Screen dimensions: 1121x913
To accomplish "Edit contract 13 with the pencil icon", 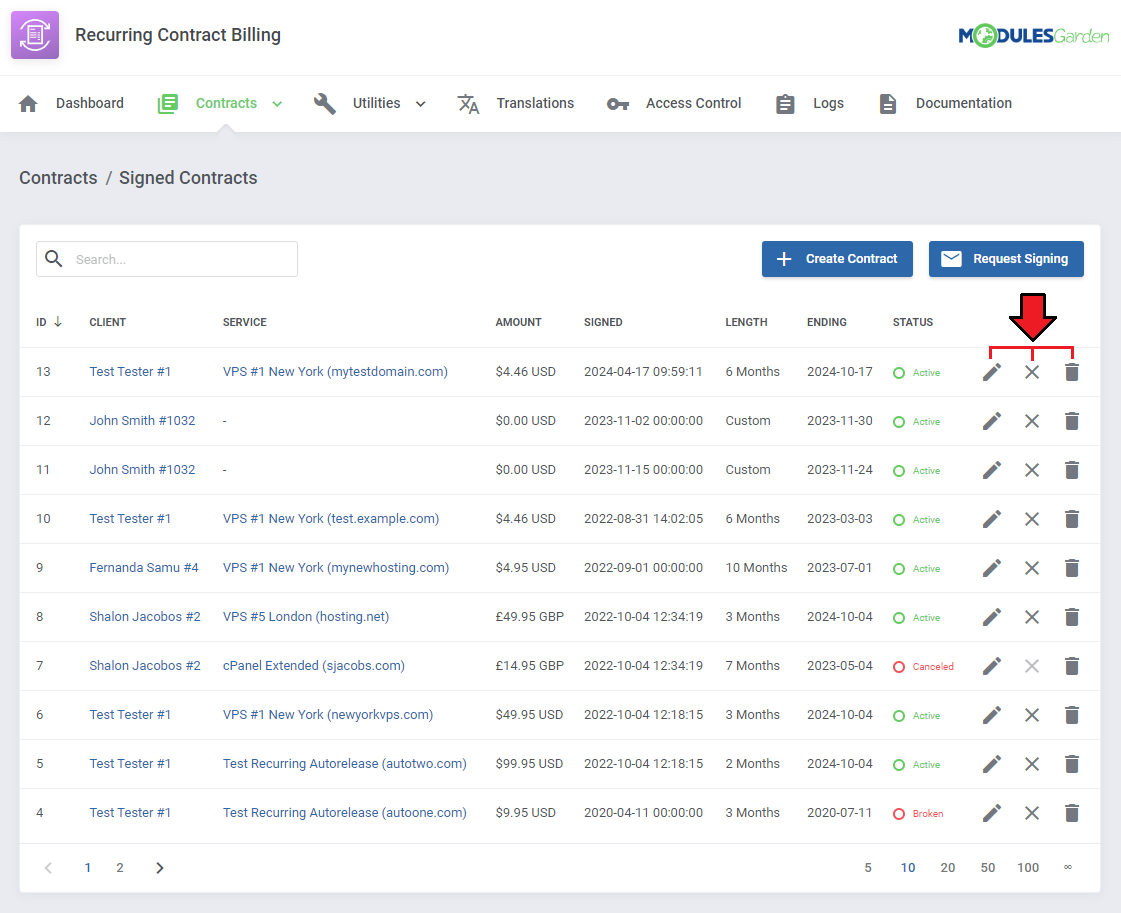I will (992, 372).
